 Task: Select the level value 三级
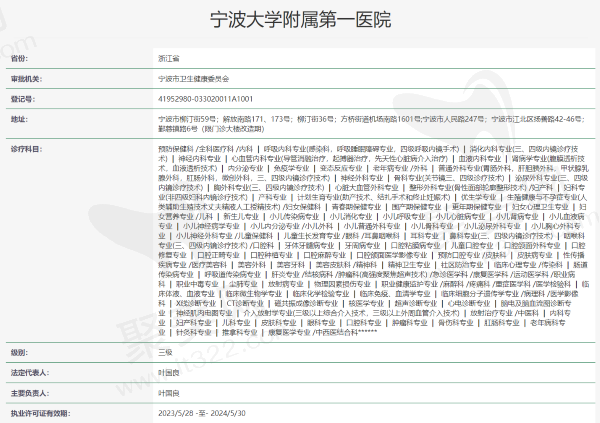(165, 353)
